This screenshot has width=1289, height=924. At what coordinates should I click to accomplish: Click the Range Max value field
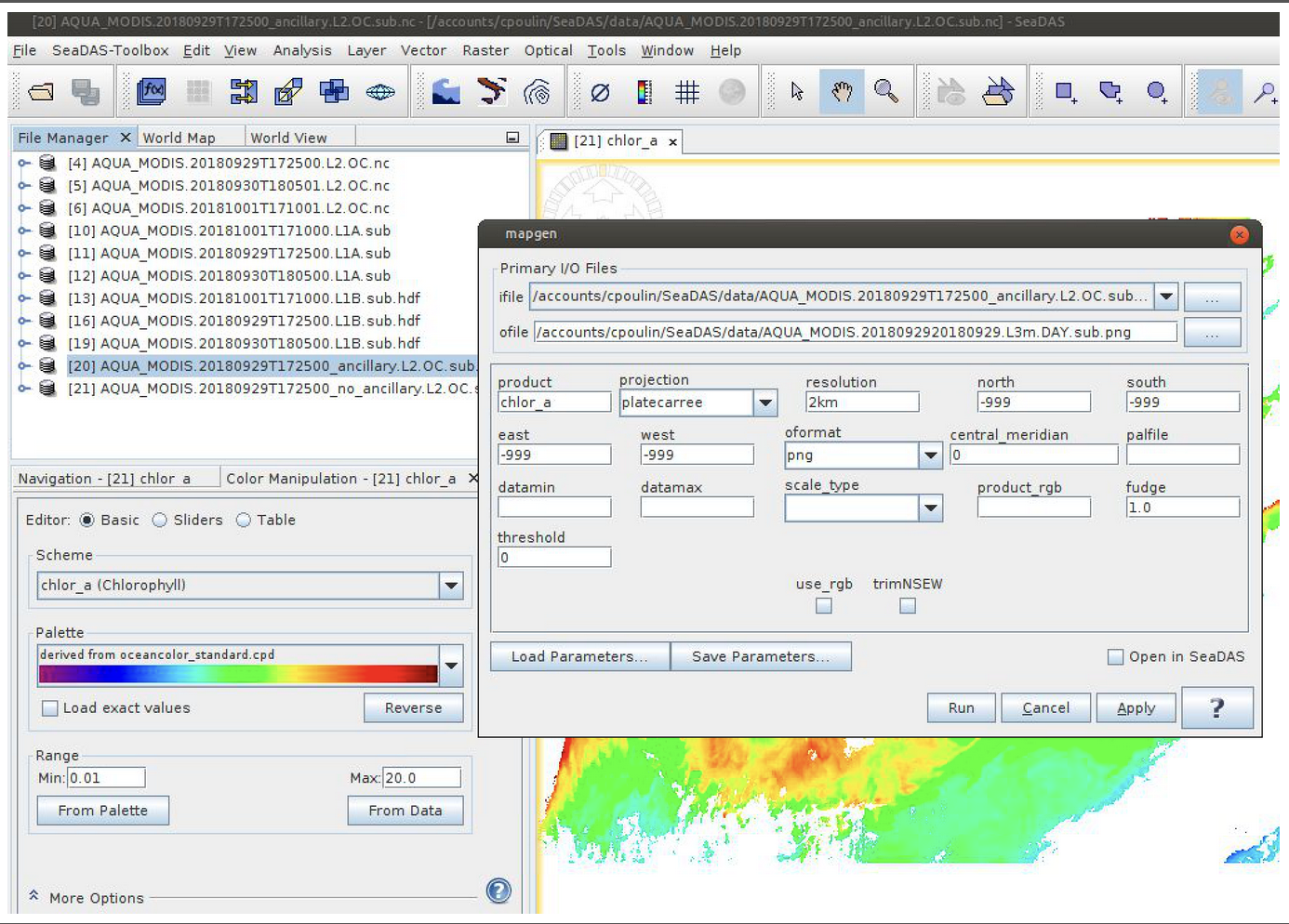[421, 778]
